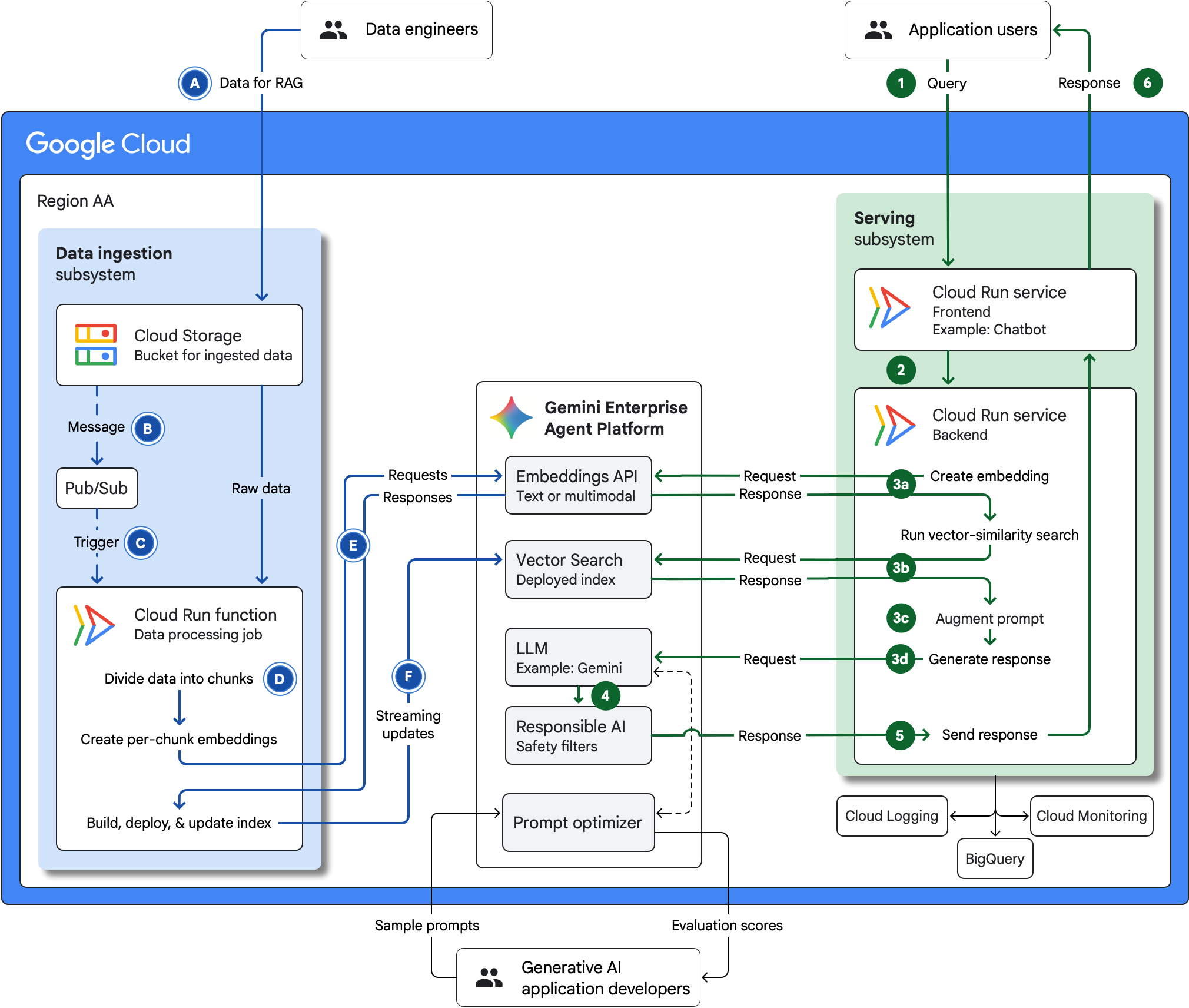
Task: Click the Gemini Enterprise Agent Platform star icon
Action: pyautogui.click(x=512, y=417)
